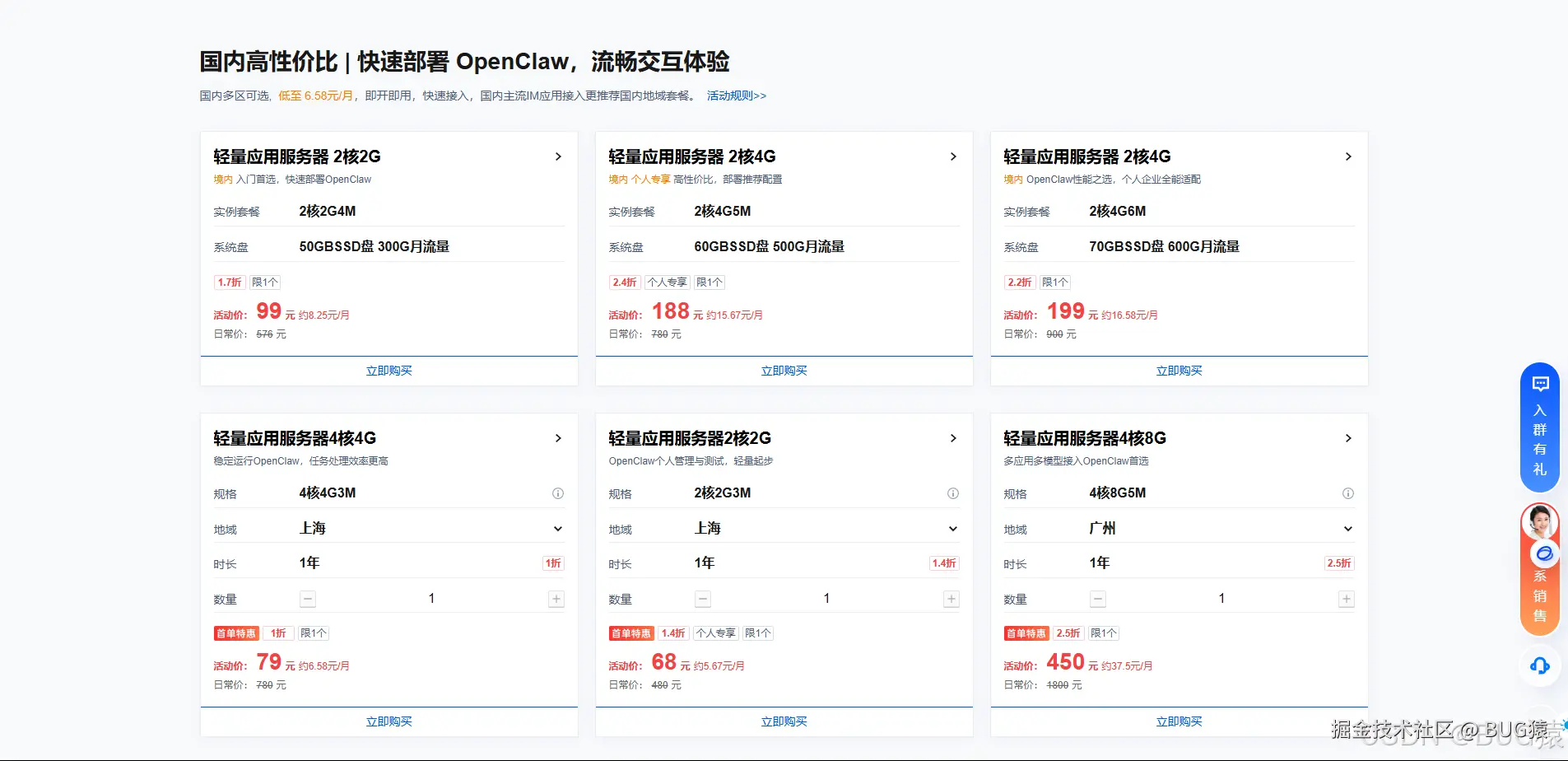
Task: Open arrow on the 188元 2核4G card
Action: point(953,156)
